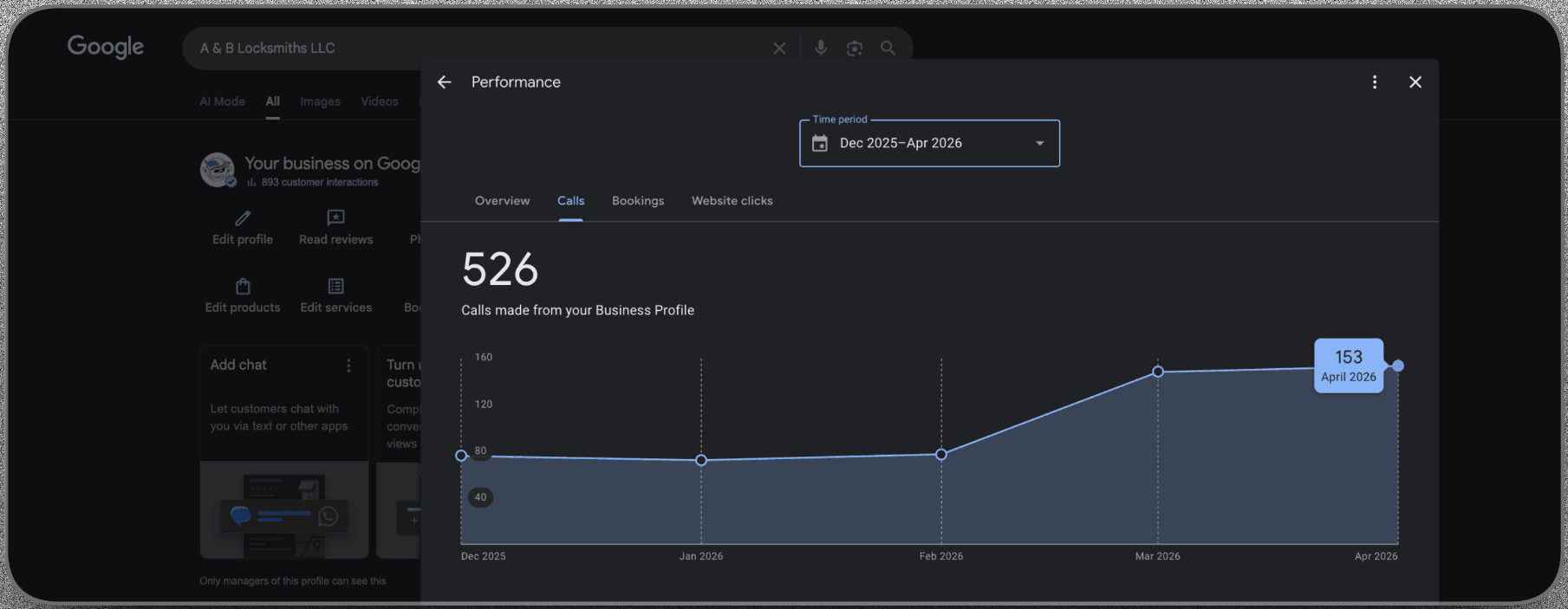1568x609 pixels.
Task: Click the Google logo
Action: click(x=106, y=48)
